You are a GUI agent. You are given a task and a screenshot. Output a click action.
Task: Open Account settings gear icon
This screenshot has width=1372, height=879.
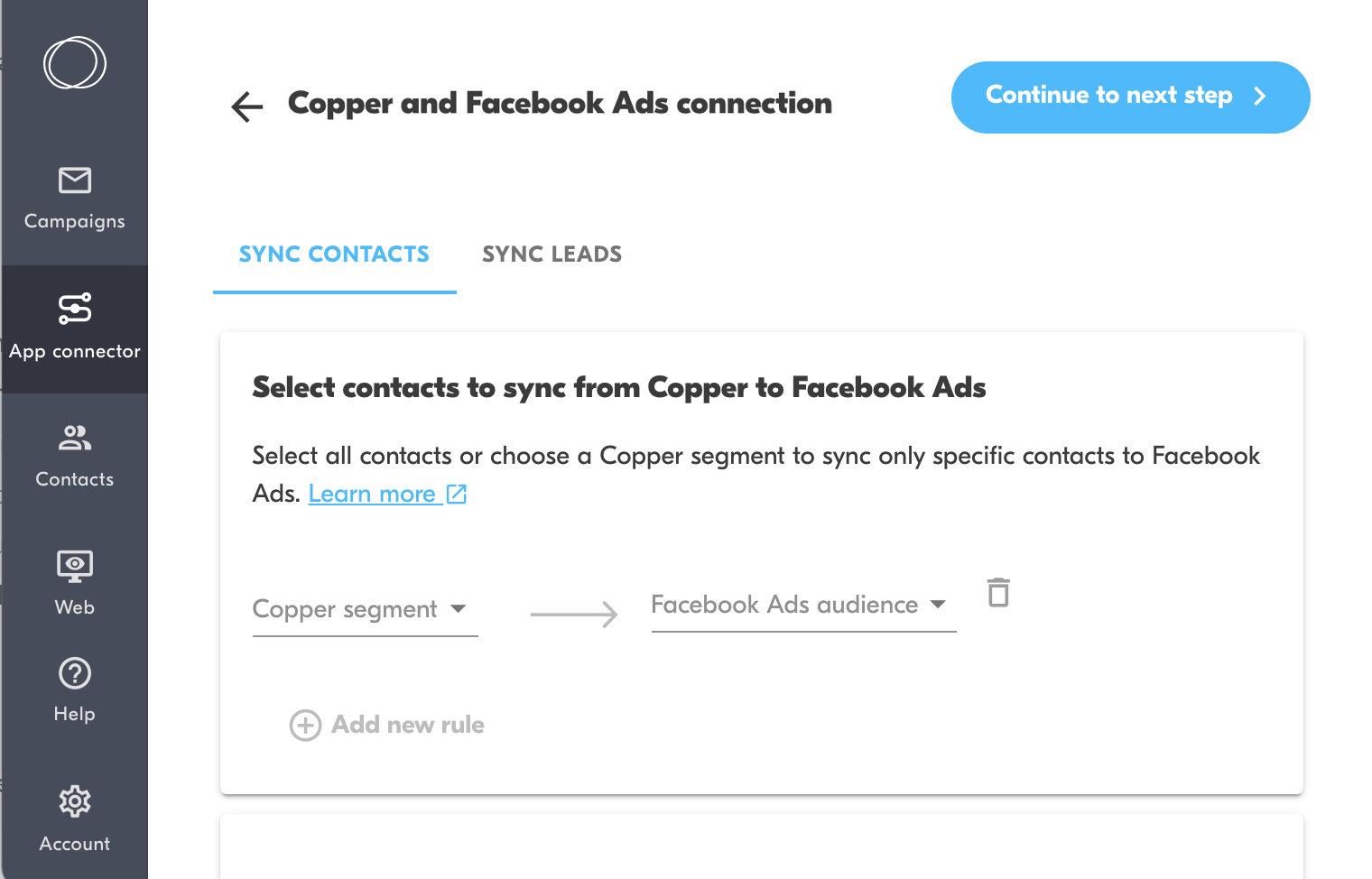(75, 801)
